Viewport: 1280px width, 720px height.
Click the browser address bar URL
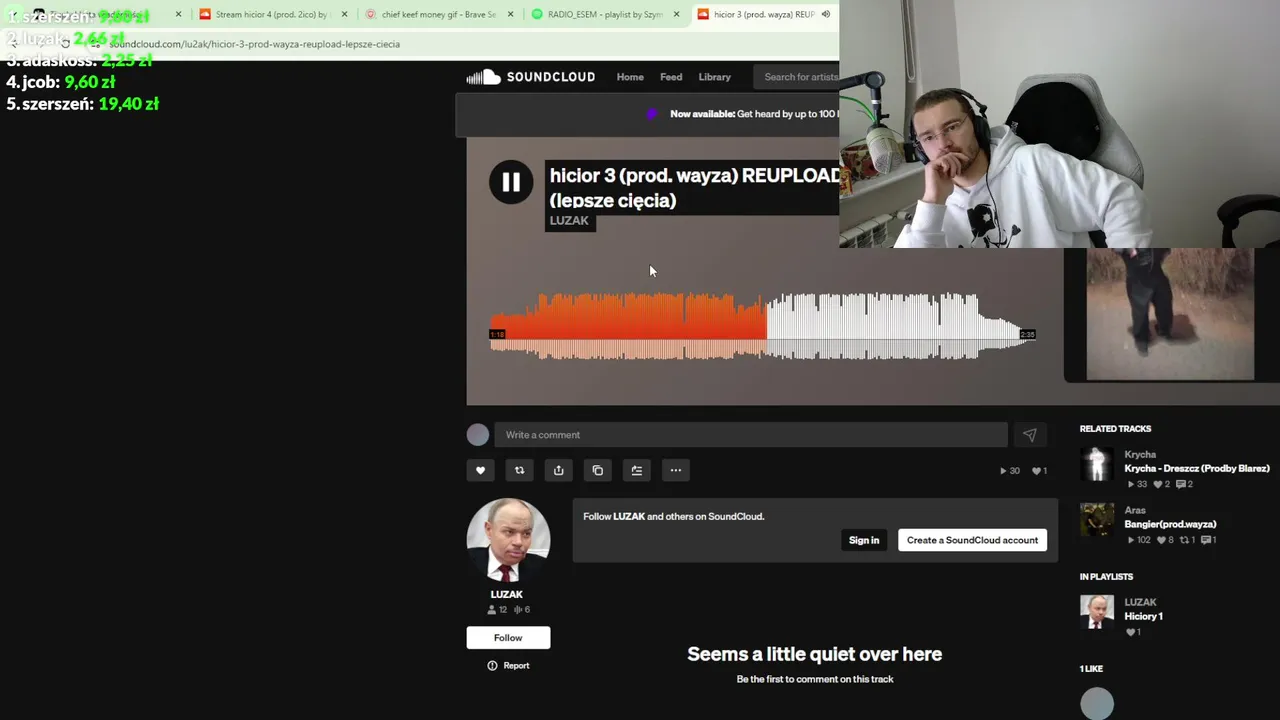254,44
